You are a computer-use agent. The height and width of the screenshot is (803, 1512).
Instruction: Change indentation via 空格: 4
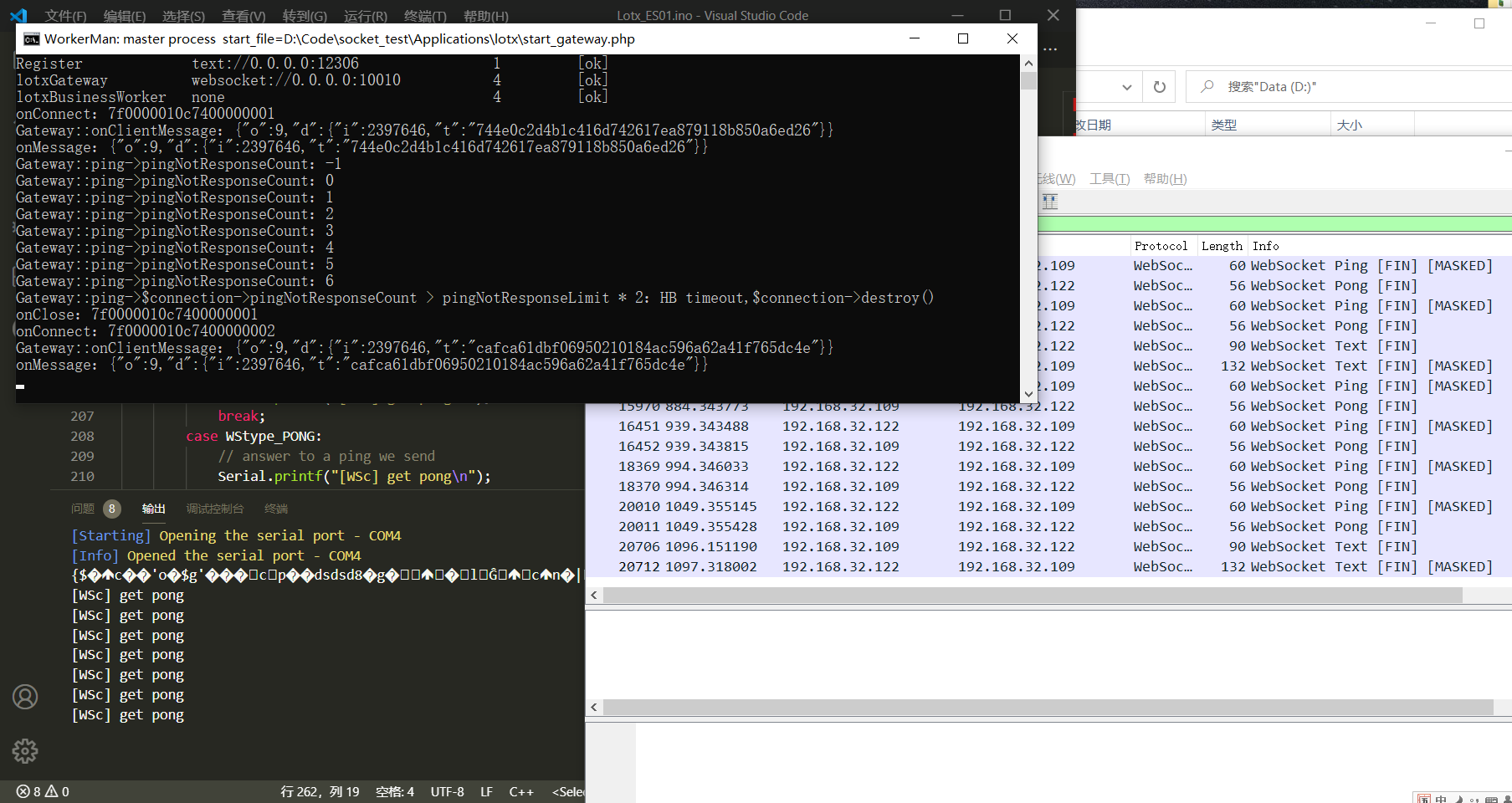[x=395, y=791]
